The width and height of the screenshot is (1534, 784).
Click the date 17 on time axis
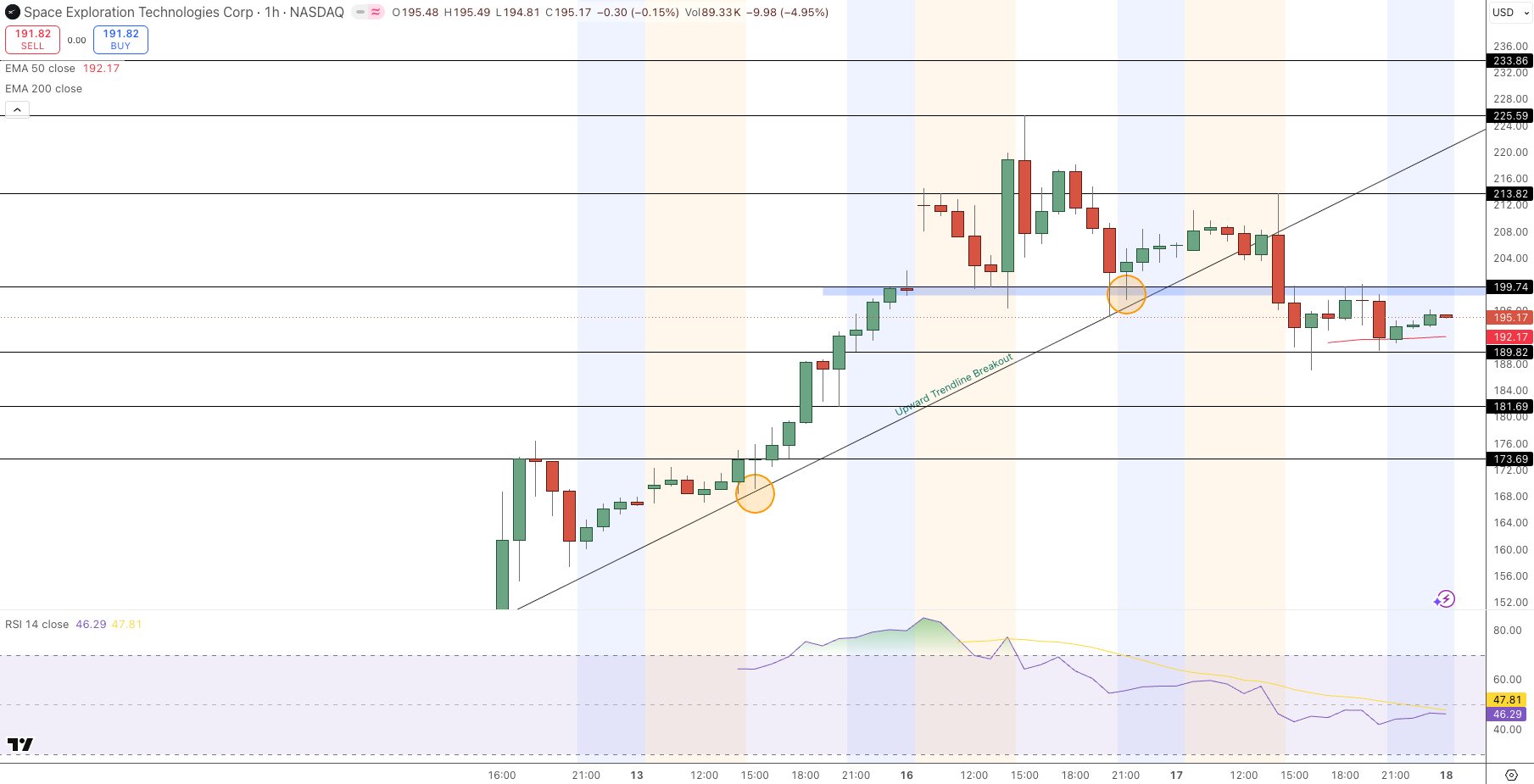(x=1176, y=776)
